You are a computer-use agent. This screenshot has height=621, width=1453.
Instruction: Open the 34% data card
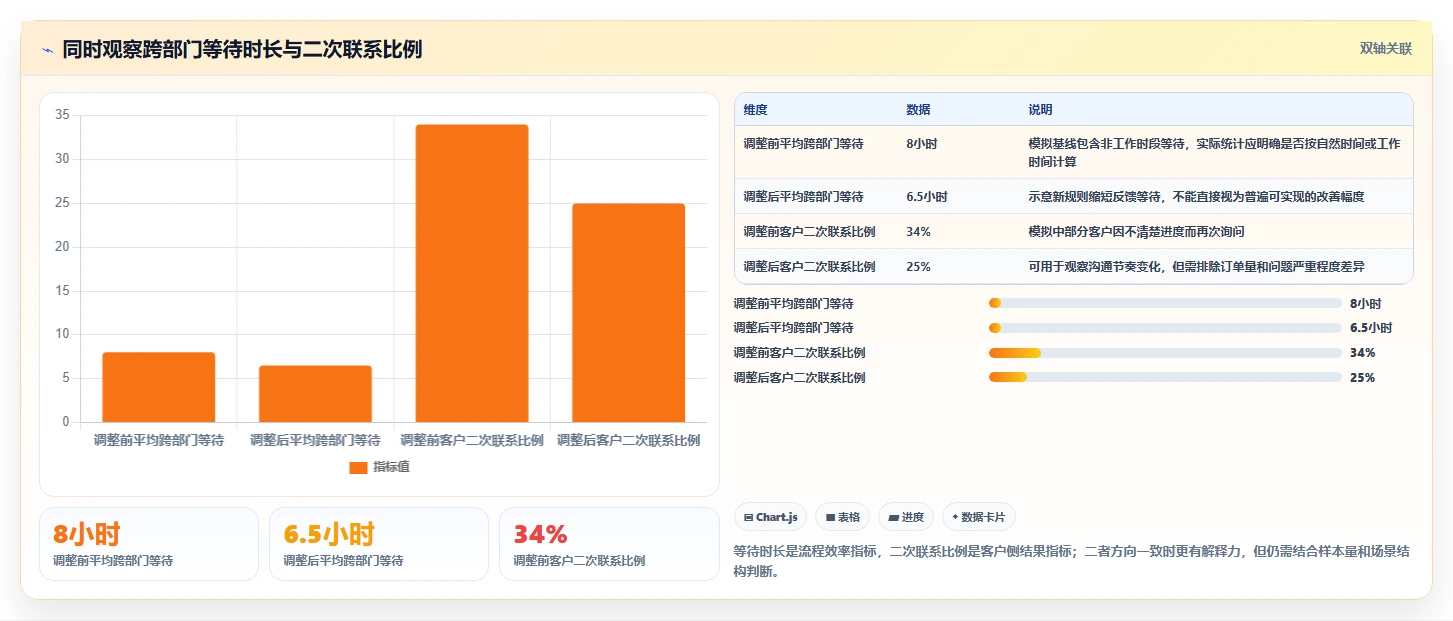[x=609, y=544]
